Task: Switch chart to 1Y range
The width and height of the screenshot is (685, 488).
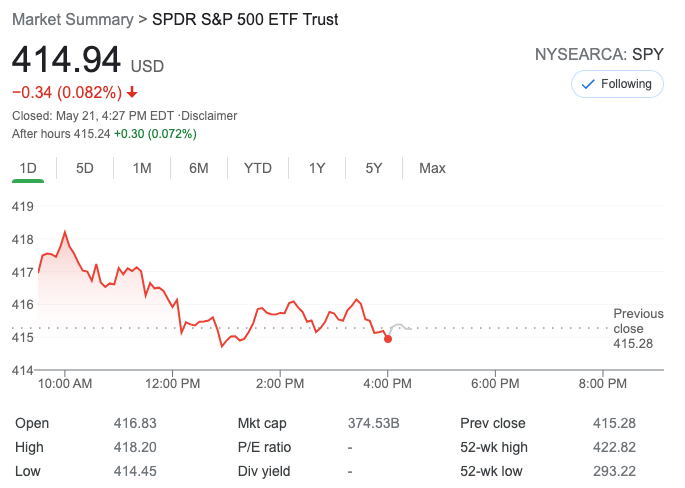Action: (317, 168)
